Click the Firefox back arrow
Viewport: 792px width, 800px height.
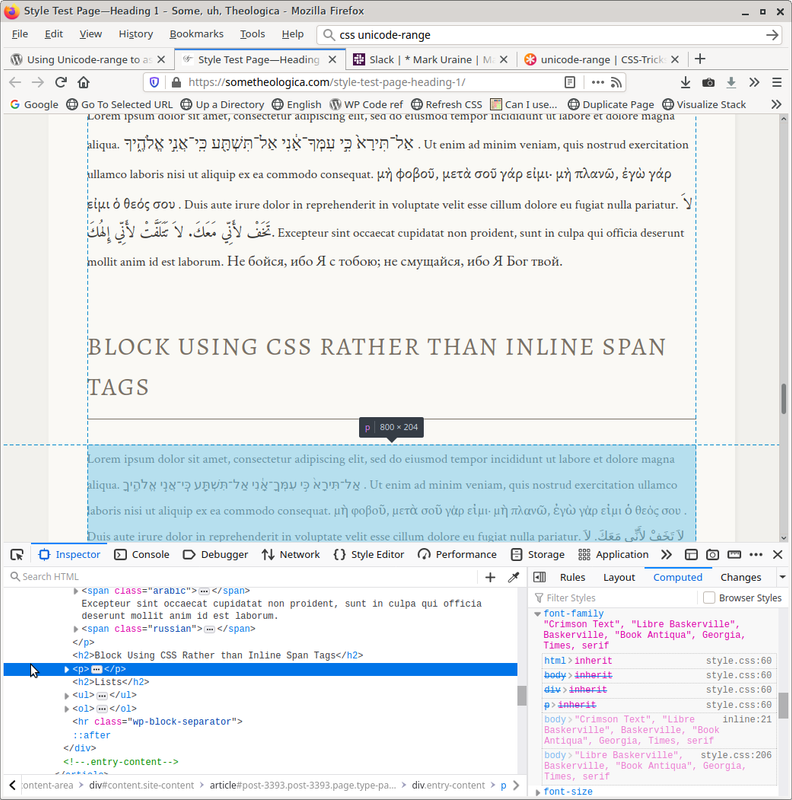pyautogui.click(x=15, y=82)
